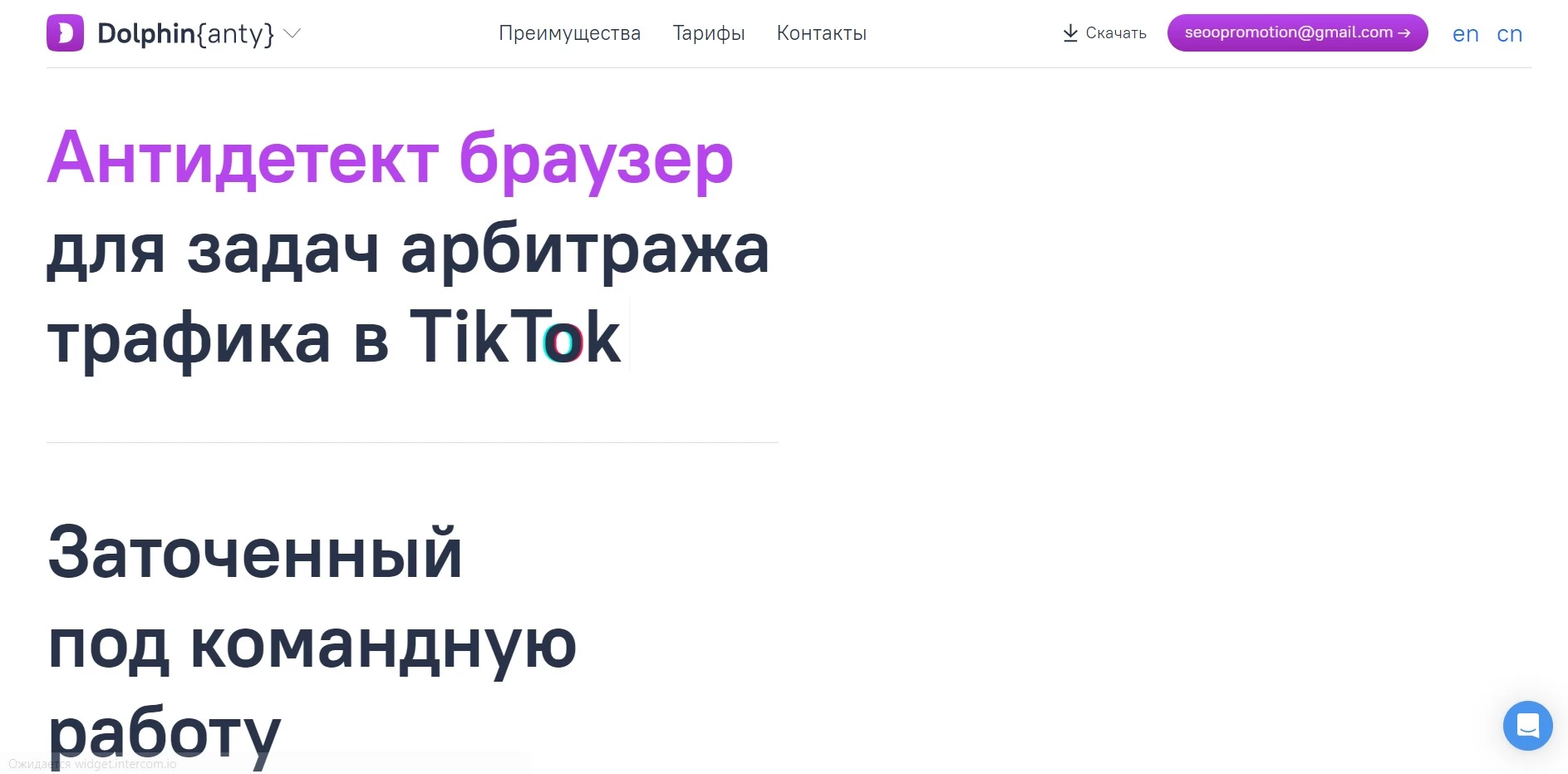This screenshot has width=1568, height=774.
Task: Click the animated TikTok word
Action: [515, 337]
